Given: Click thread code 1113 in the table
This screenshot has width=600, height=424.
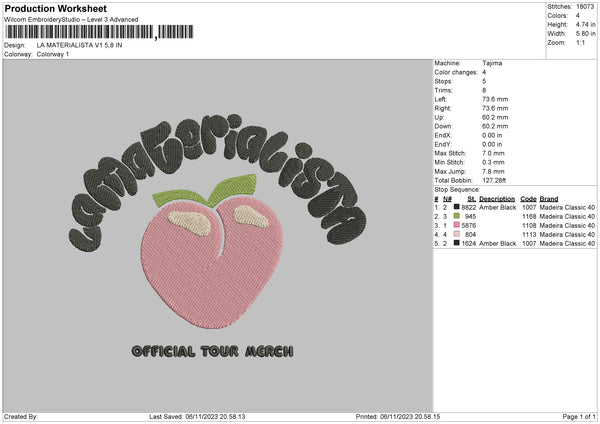Looking at the screenshot, I should coord(529,235).
